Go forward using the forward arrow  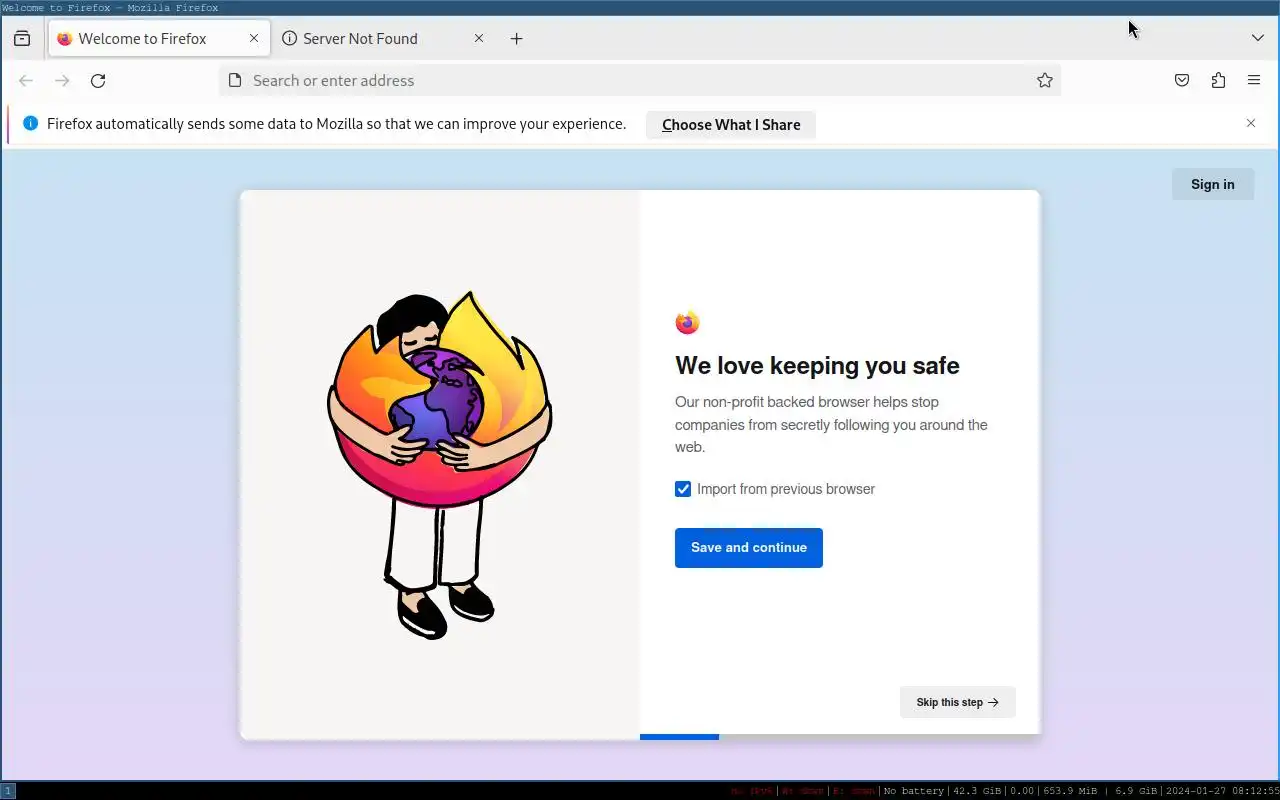tap(62, 81)
